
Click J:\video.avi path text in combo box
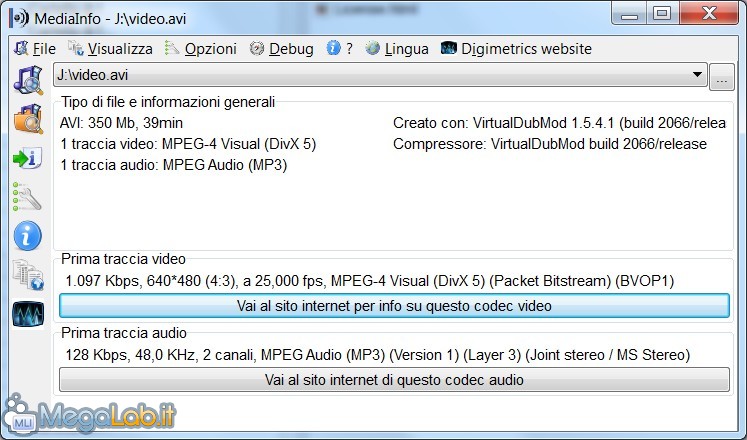92,75
